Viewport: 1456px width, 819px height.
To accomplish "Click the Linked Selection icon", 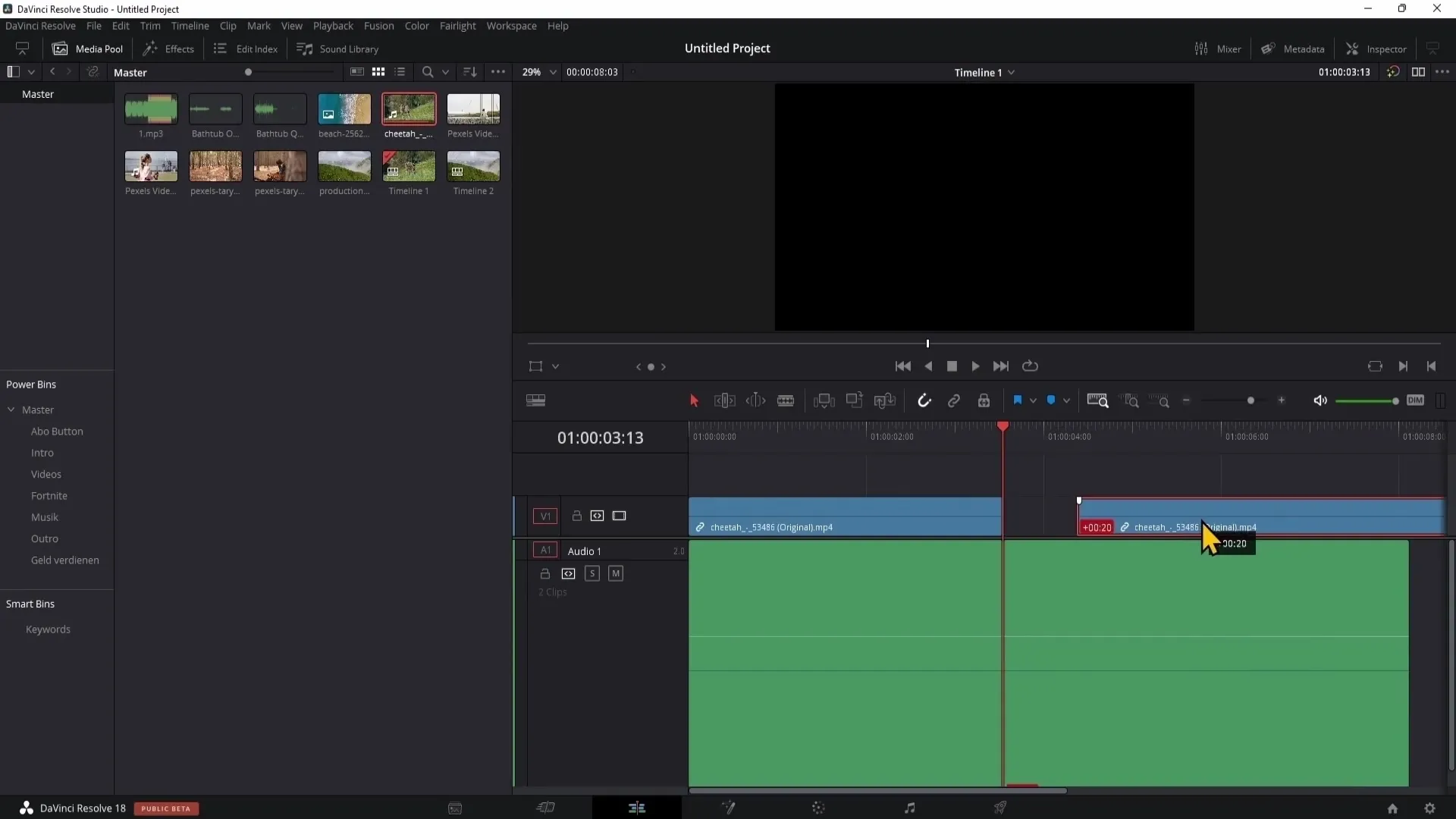I will pos(954,400).
